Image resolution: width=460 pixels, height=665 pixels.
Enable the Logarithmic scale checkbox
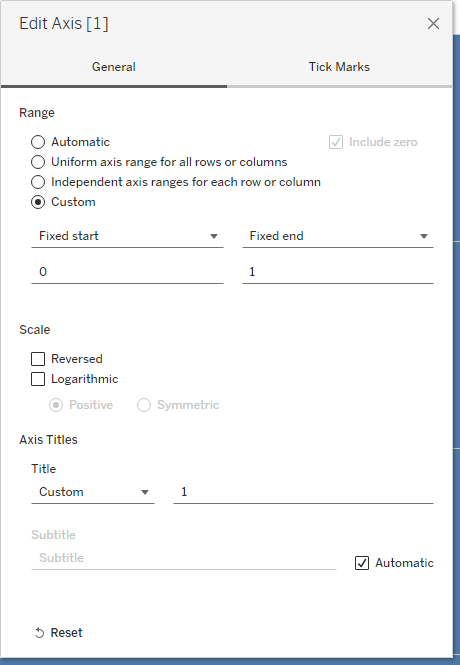(x=38, y=379)
